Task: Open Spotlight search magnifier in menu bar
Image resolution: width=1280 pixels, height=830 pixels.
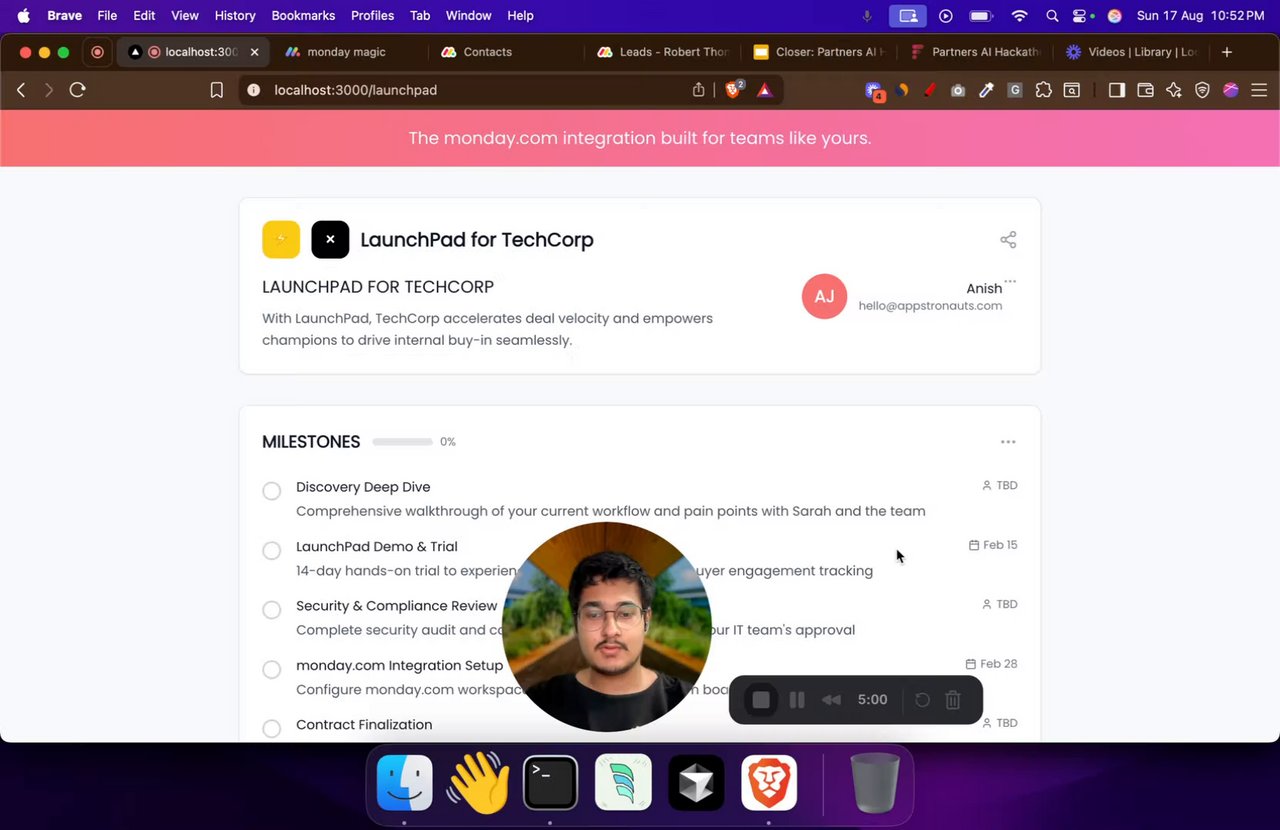Action: tap(1052, 16)
